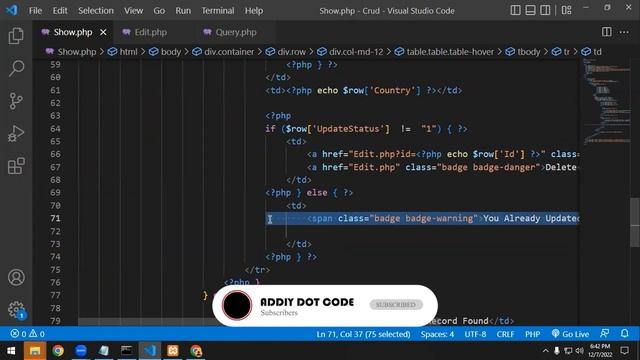Screen dimensions: 640x360
Task: Click line 71 span badge-warning code
Action: (x=423, y=218)
